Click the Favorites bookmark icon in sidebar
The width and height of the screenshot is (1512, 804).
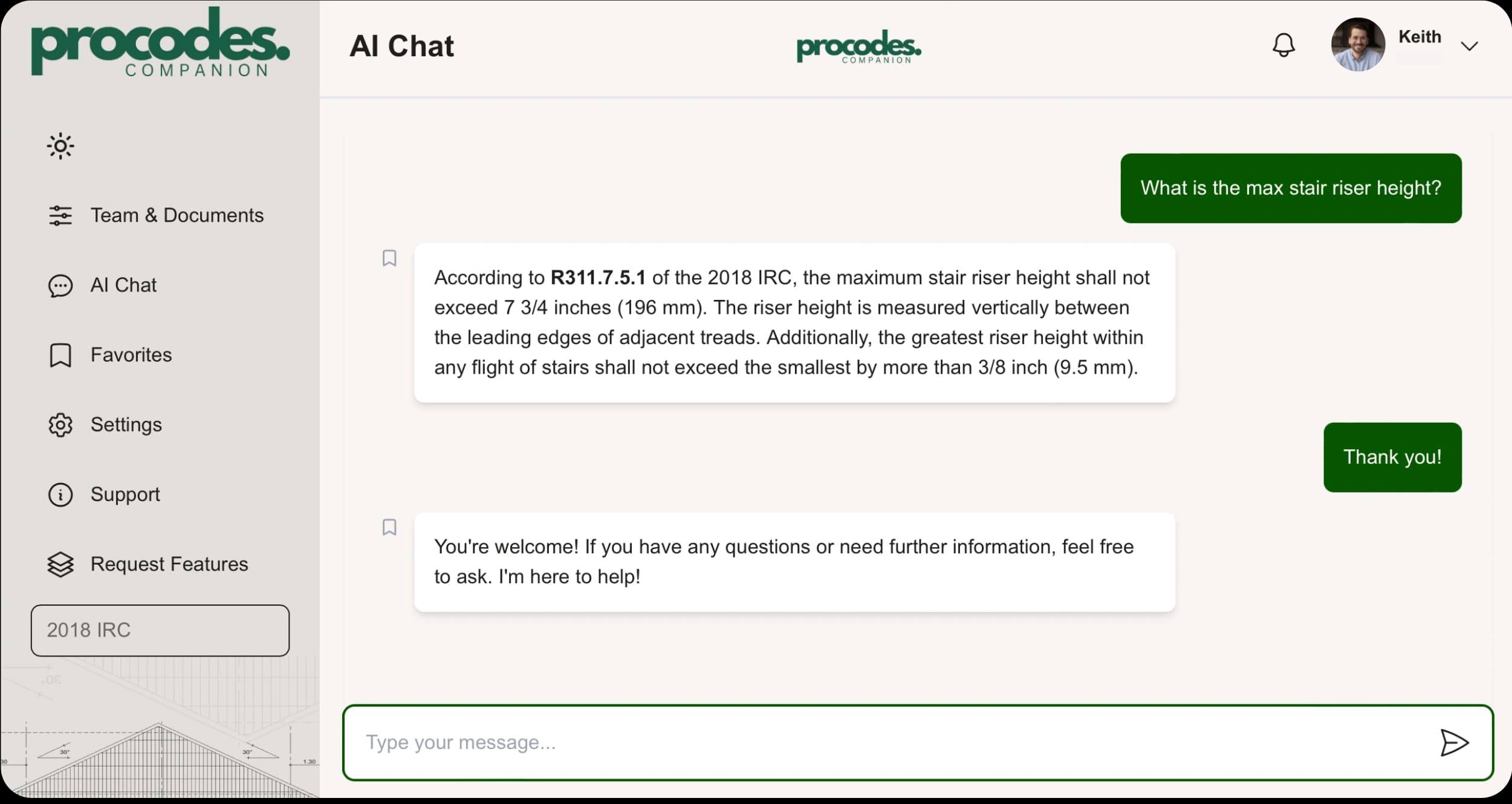60,355
